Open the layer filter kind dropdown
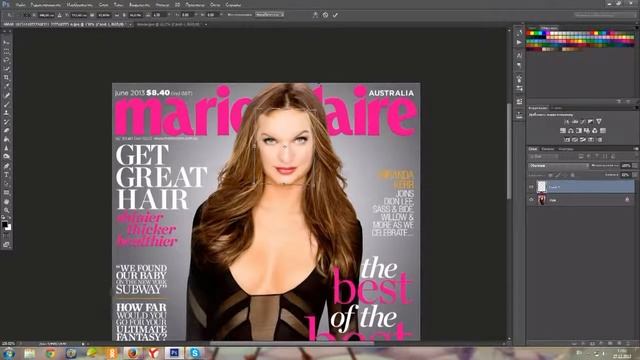This screenshot has width=640, height=360. coord(543,156)
